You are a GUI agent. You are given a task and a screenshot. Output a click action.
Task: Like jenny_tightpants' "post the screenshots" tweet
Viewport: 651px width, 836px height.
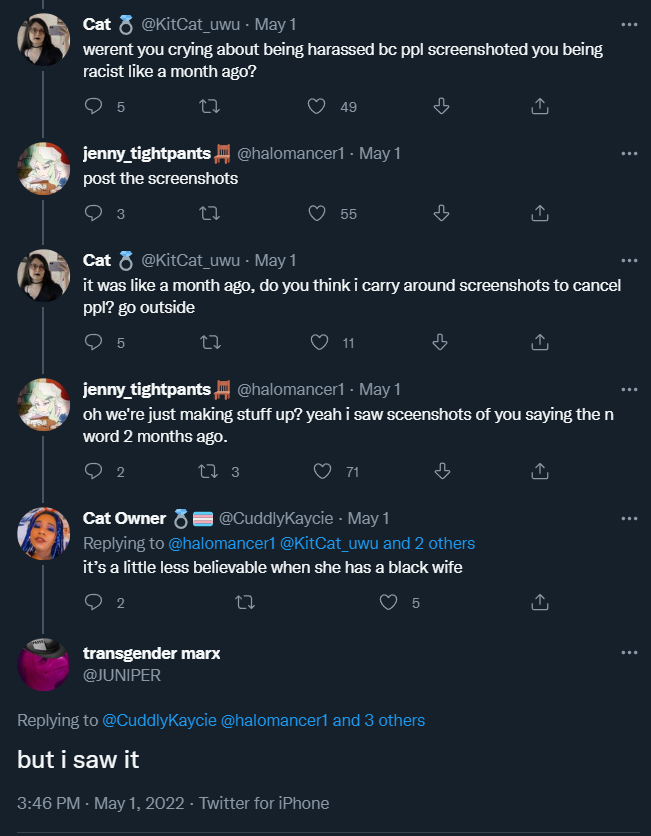click(318, 213)
